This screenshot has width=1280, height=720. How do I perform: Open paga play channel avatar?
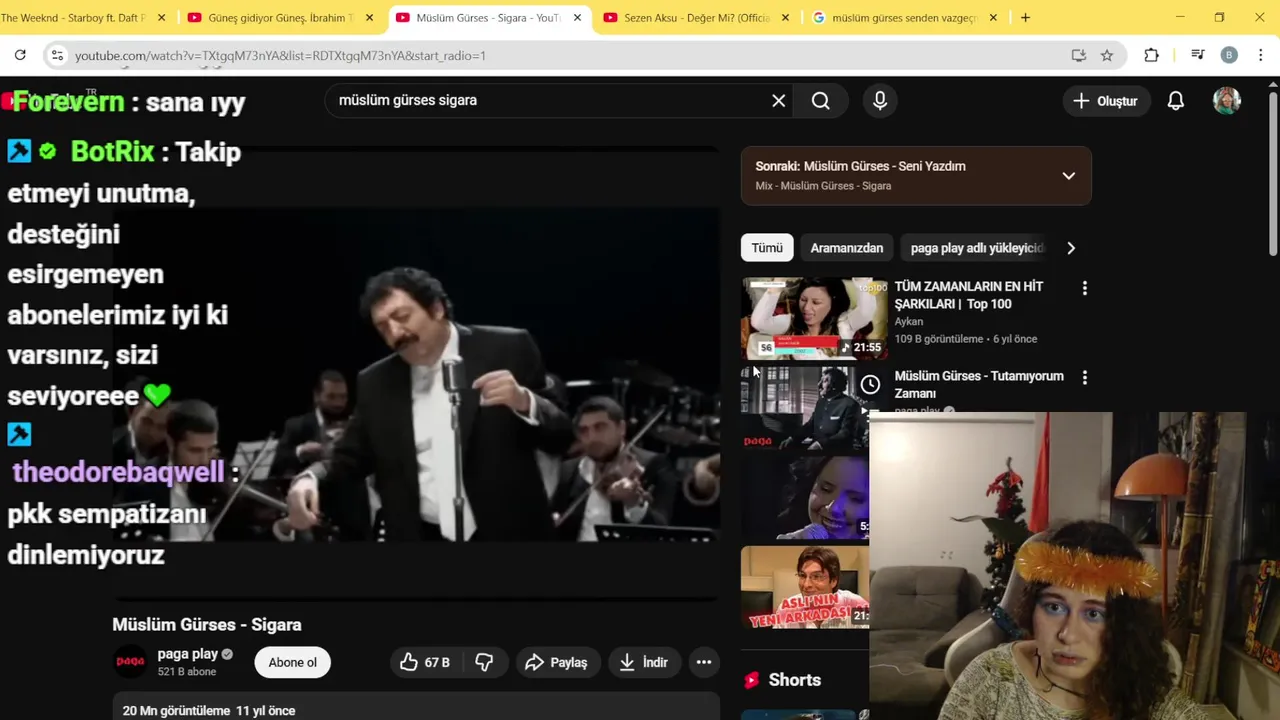[x=130, y=662]
